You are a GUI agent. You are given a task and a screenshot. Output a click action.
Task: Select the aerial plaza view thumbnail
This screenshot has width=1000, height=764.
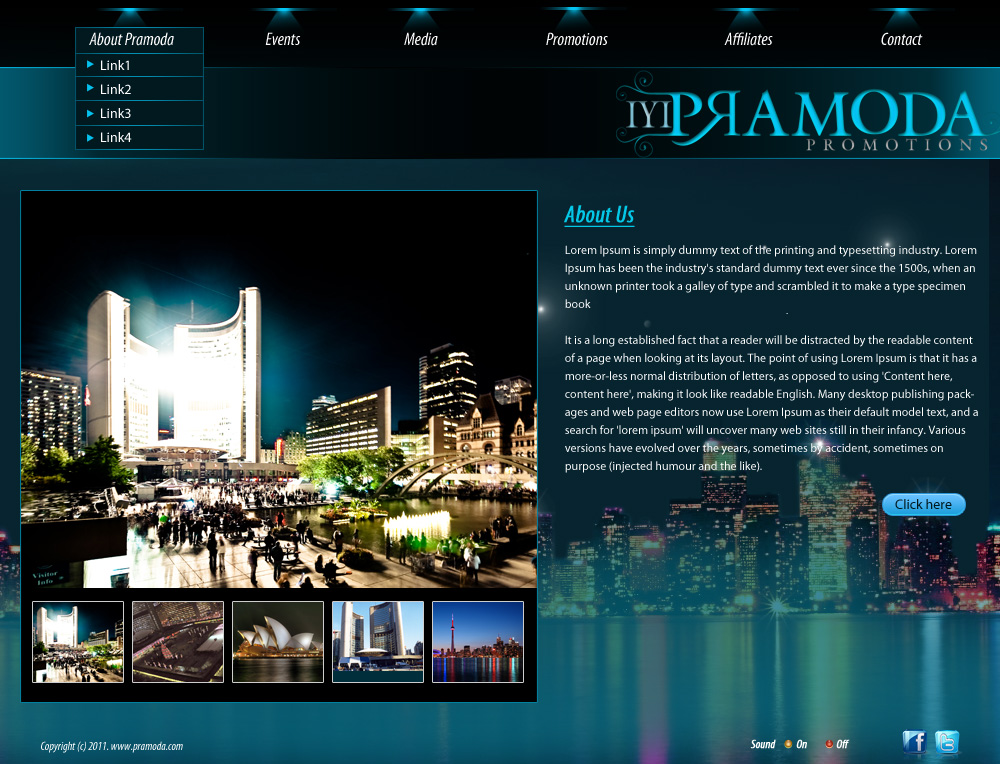[x=178, y=642]
